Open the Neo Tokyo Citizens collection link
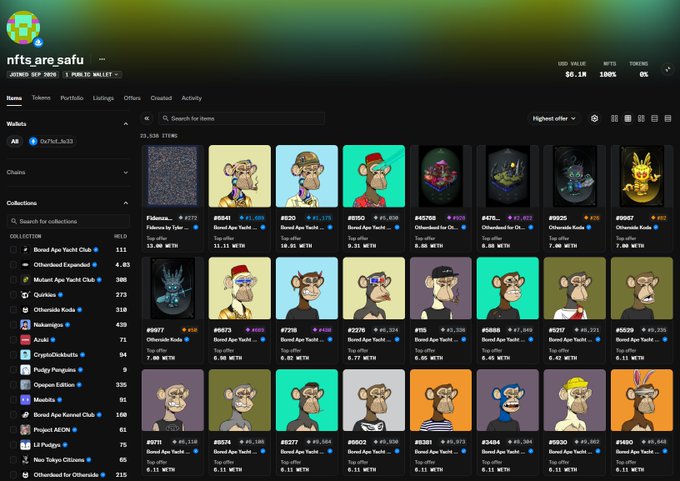 [59, 460]
